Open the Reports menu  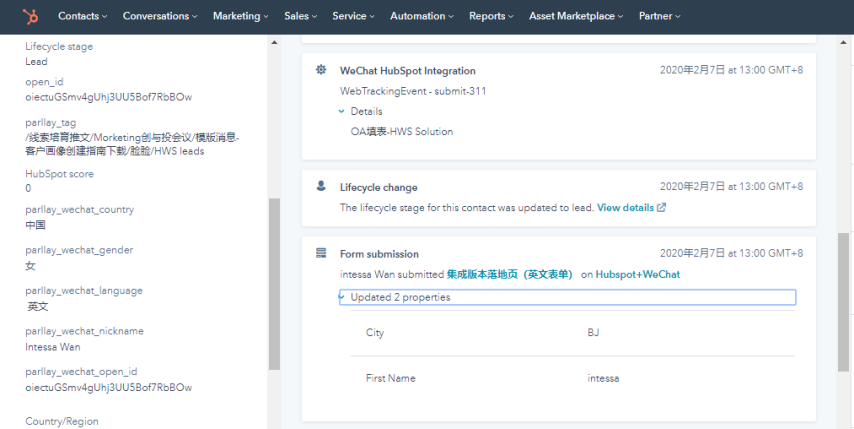pyautogui.click(x=492, y=16)
